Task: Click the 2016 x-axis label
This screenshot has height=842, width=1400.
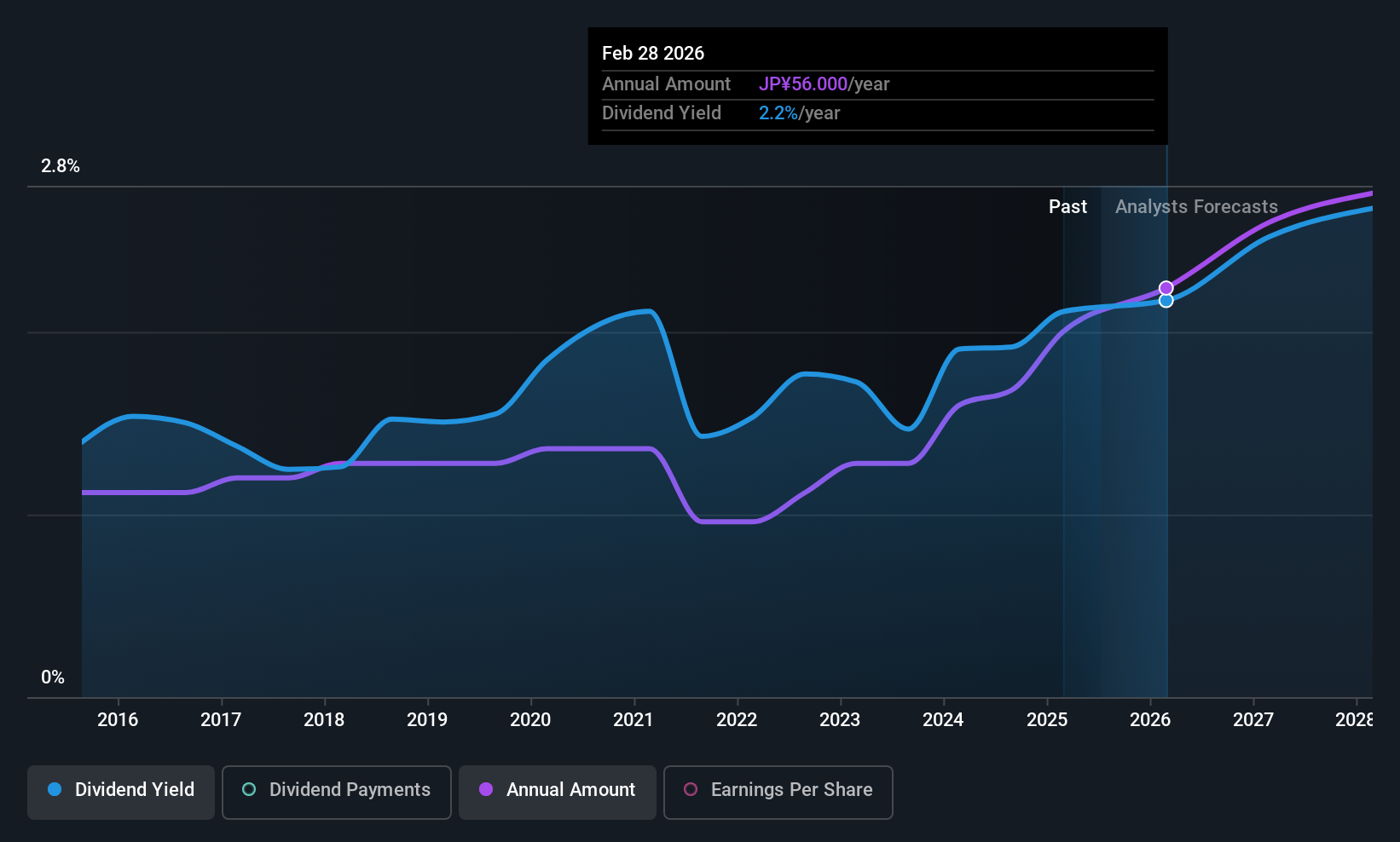Action: coord(118,719)
